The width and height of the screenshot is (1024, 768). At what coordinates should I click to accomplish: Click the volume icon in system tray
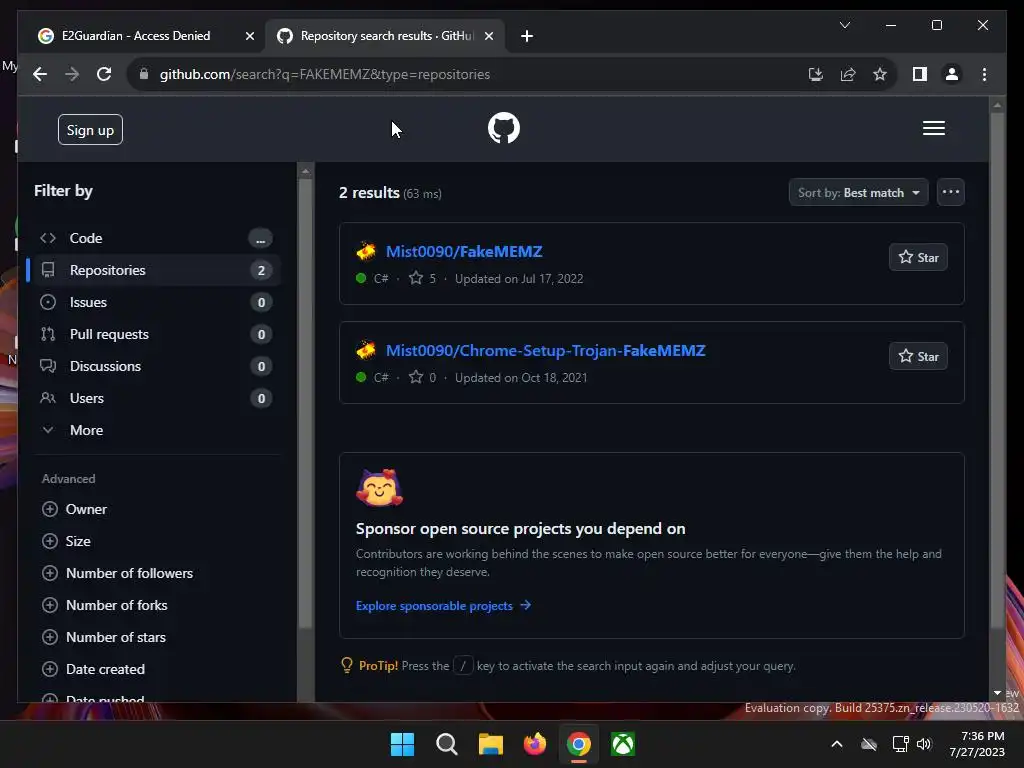923,744
